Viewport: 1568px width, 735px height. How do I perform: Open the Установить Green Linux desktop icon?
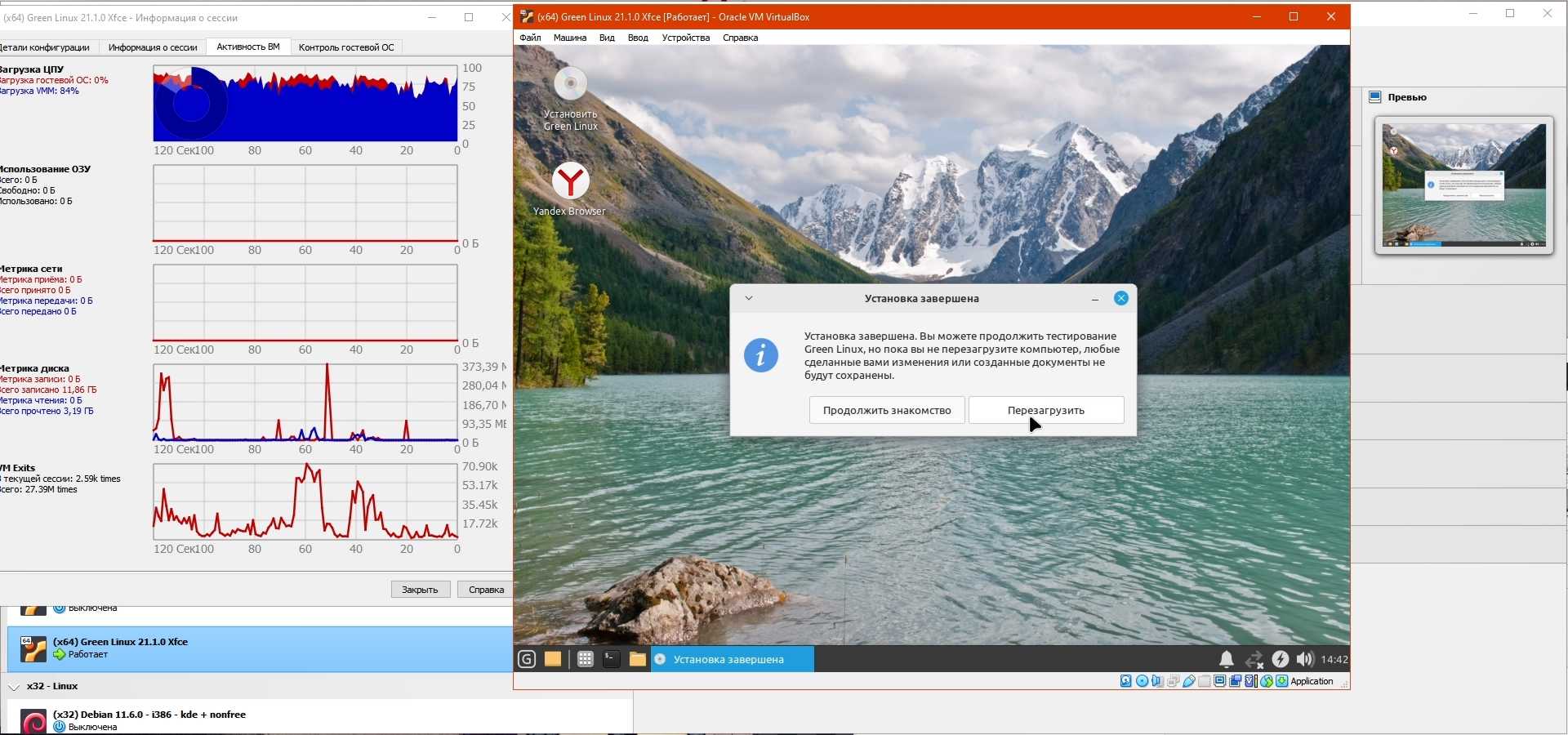click(570, 99)
